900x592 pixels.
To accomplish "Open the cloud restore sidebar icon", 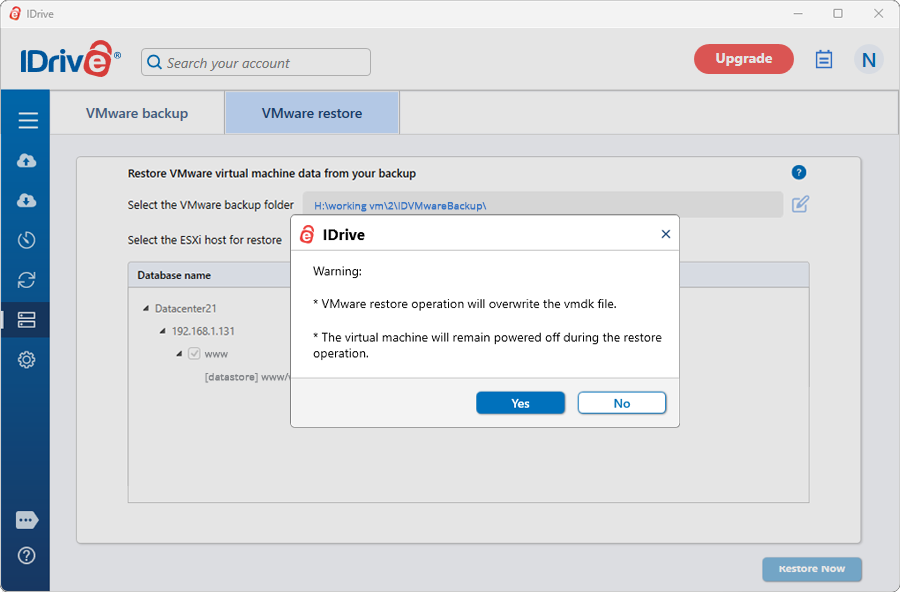I will point(26,200).
